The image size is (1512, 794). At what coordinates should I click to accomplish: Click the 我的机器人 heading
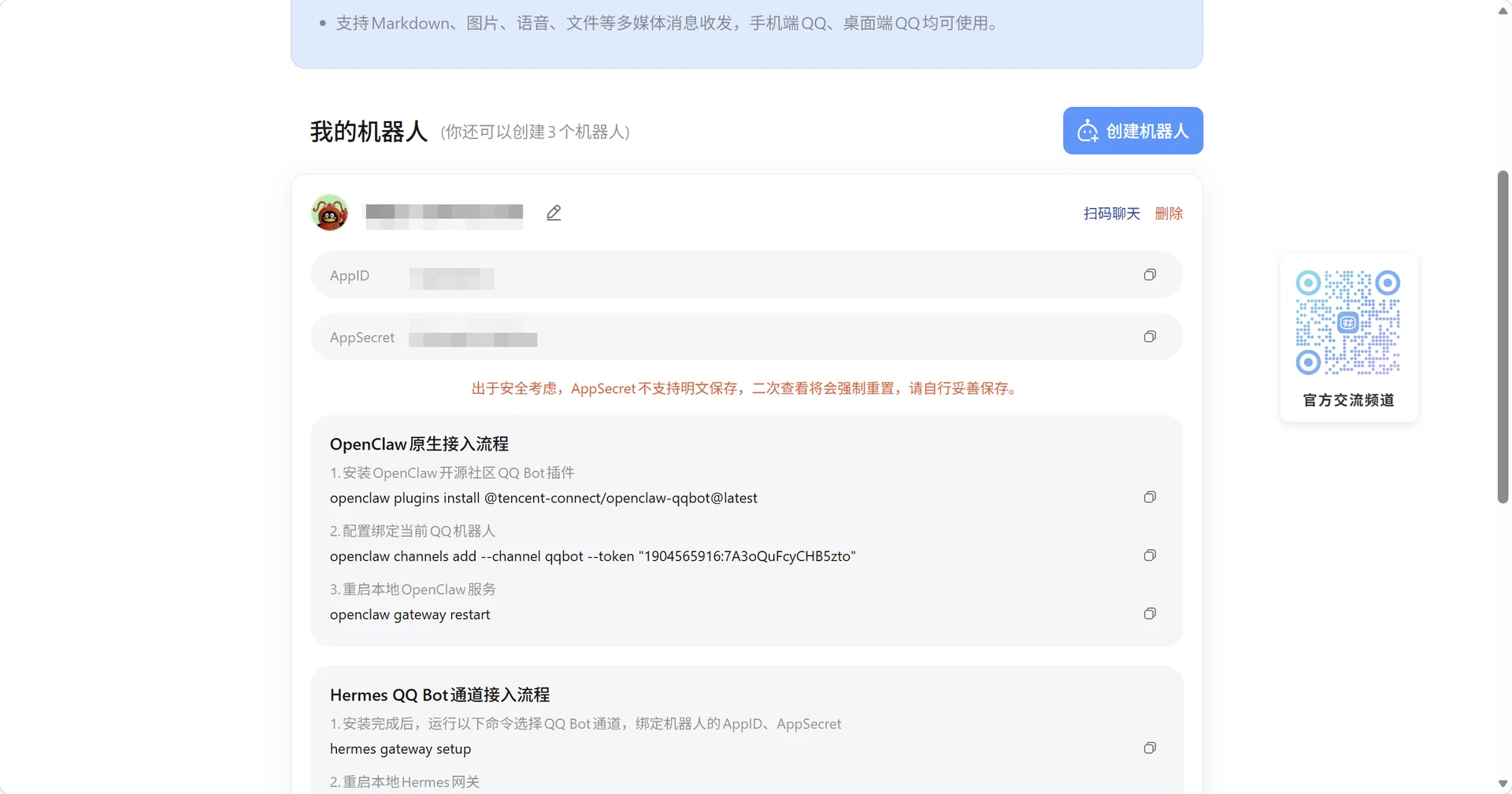pos(369,132)
